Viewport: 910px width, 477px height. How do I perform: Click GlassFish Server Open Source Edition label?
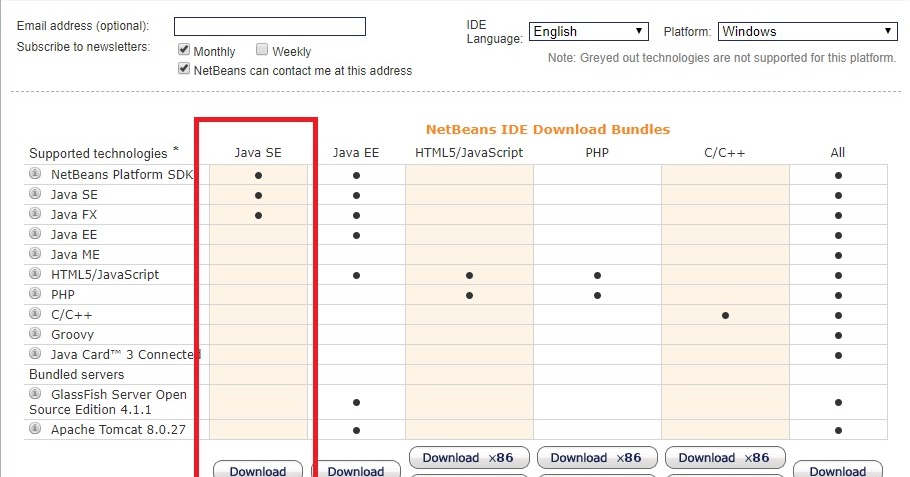coord(108,402)
